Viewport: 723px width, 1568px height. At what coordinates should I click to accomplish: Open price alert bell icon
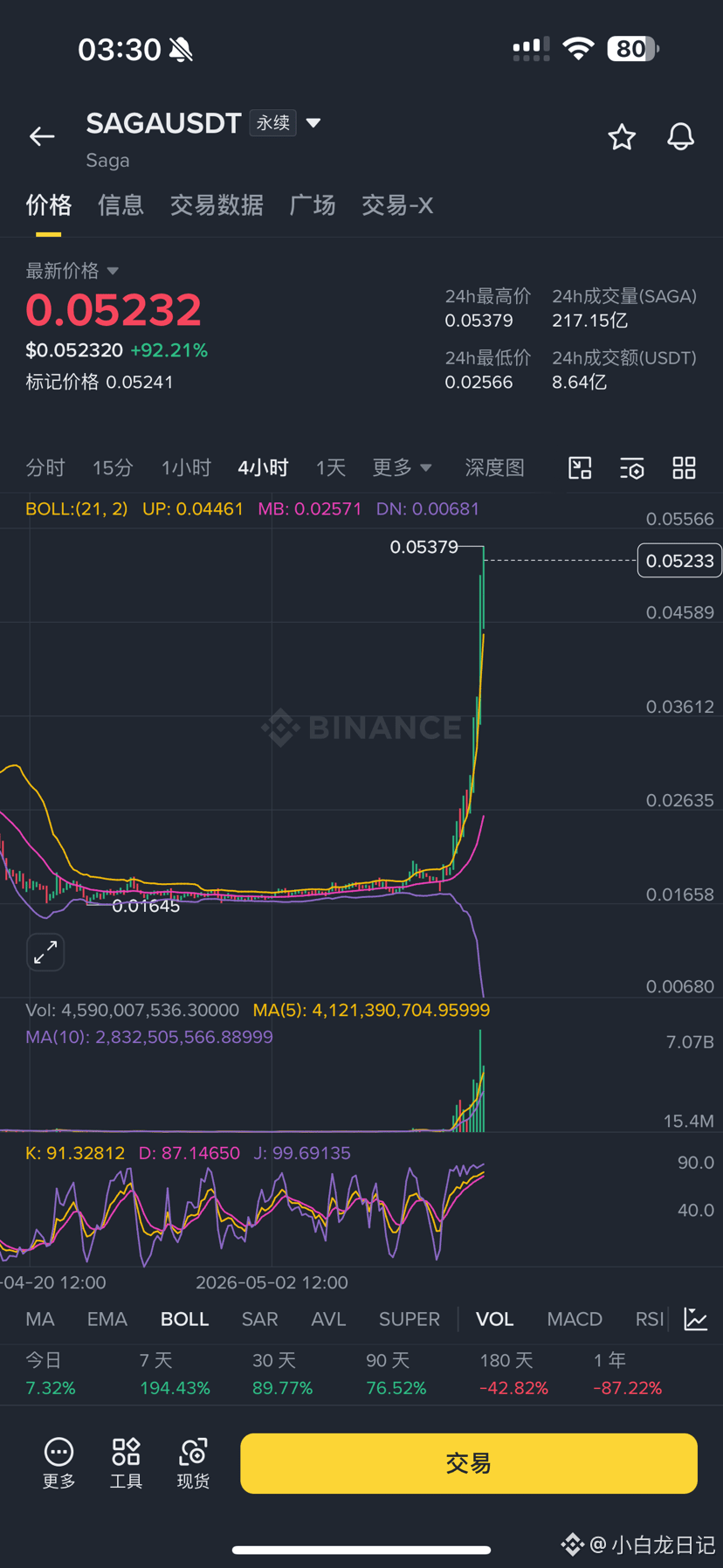(x=680, y=136)
